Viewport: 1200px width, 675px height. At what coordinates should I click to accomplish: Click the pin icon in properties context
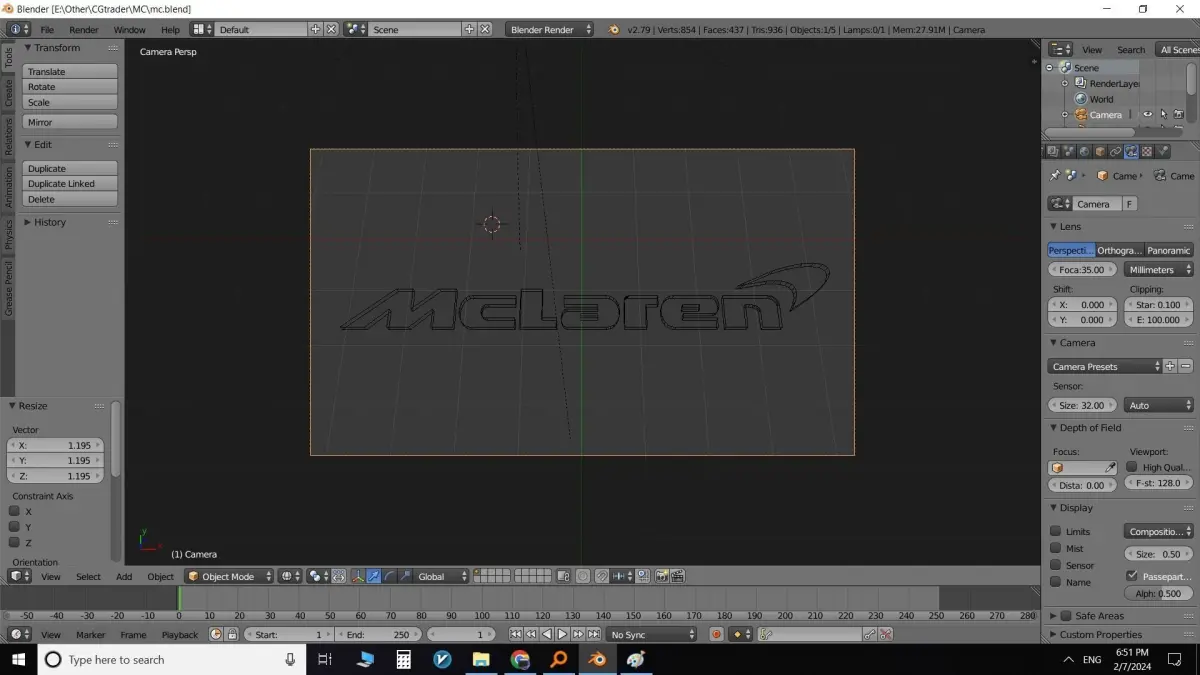pos(1055,175)
